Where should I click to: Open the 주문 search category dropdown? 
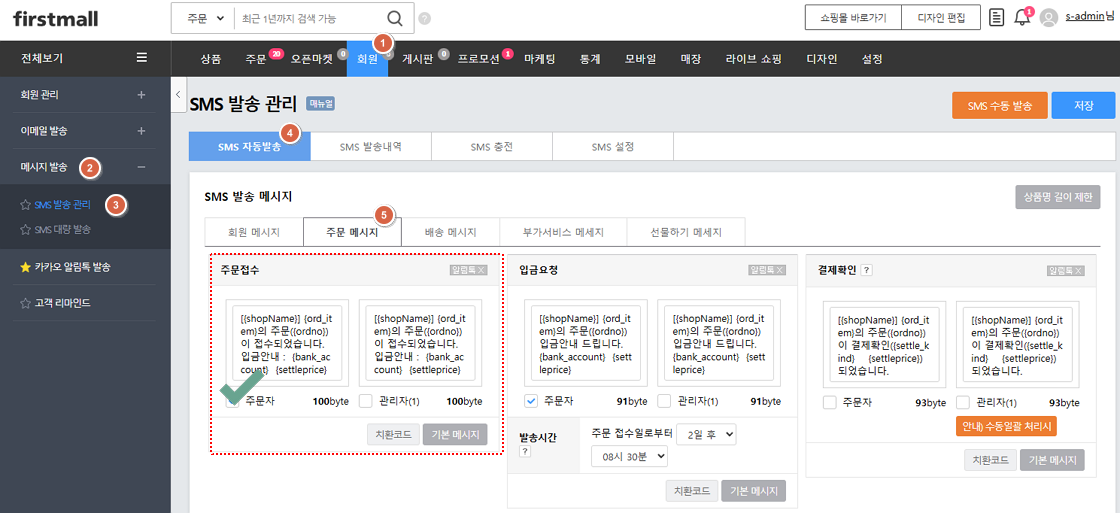pyautogui.click(x=204, y=19)
